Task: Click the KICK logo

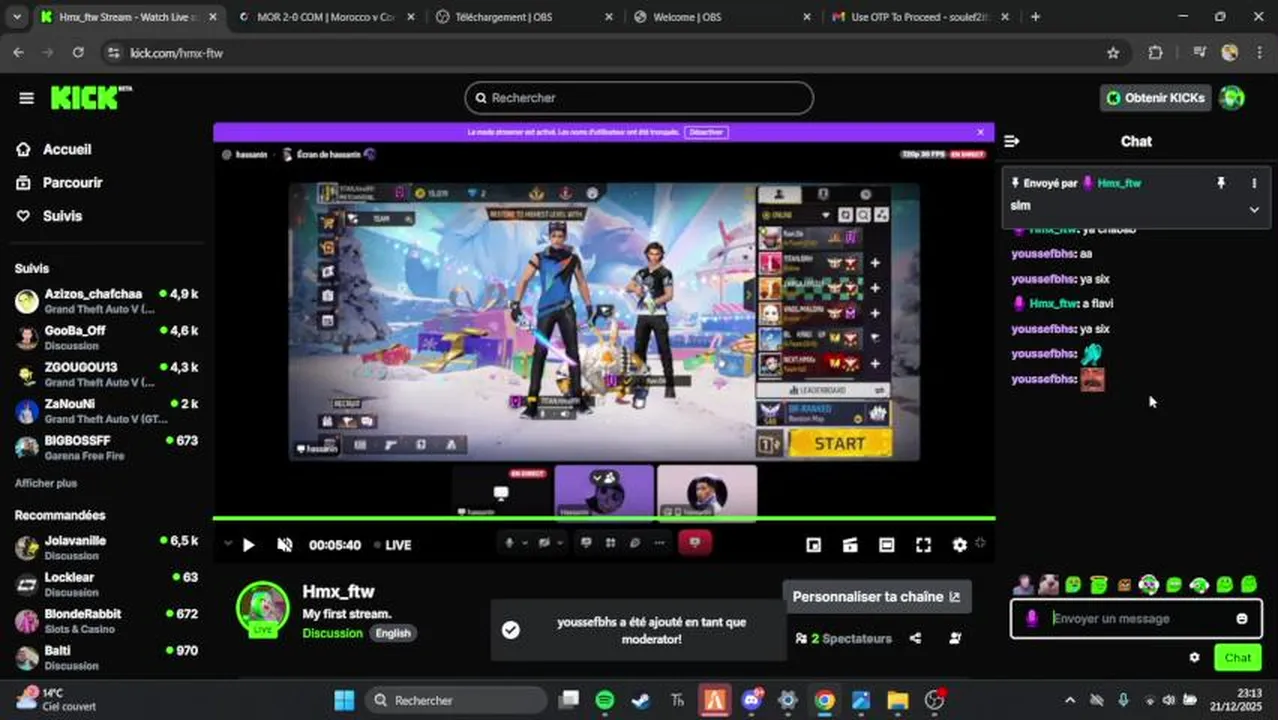Action: tap(90, 97)
